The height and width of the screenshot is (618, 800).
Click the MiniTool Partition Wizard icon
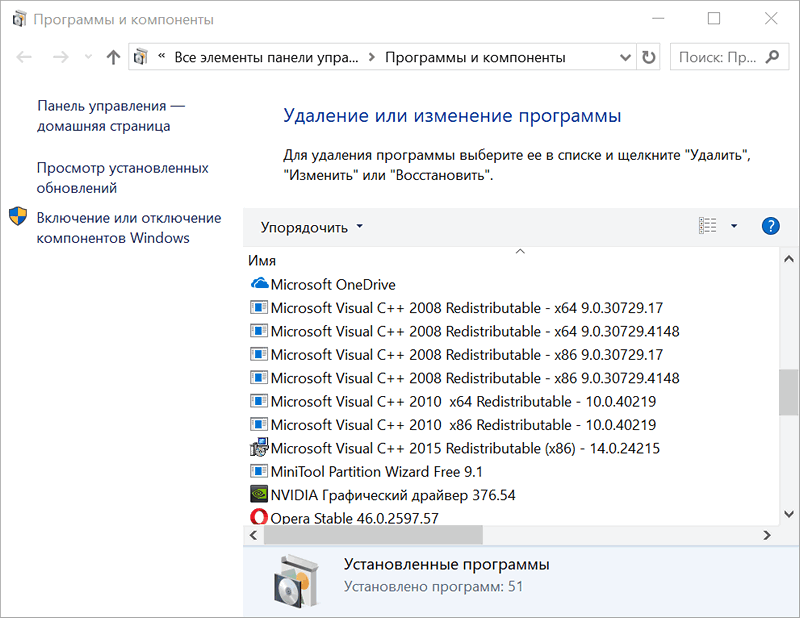tap(259, 471)
